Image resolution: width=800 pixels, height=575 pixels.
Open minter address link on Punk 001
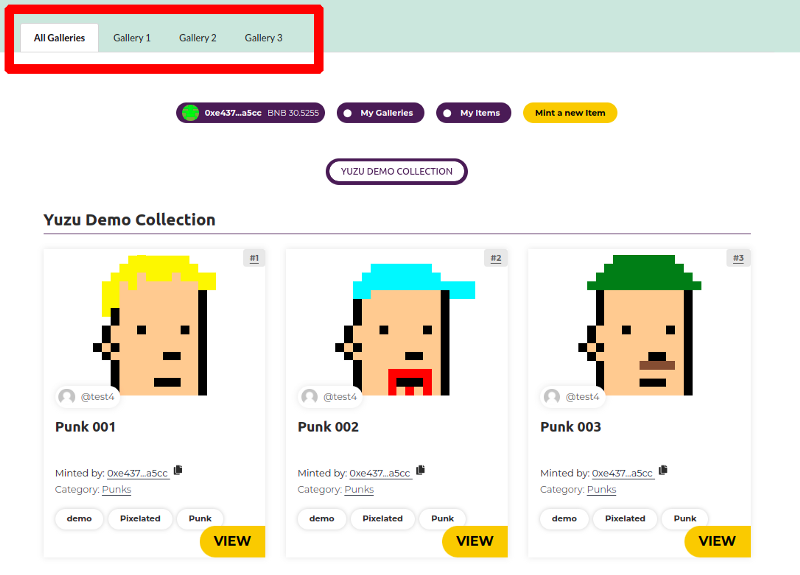[x=138, y=473]
